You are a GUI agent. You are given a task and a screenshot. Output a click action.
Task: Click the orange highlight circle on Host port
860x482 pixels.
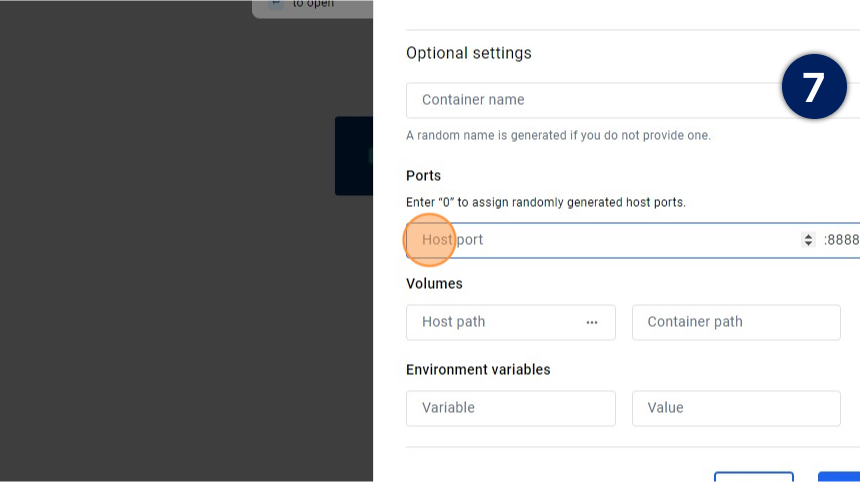pyautogui.click(x=429, y=240)
